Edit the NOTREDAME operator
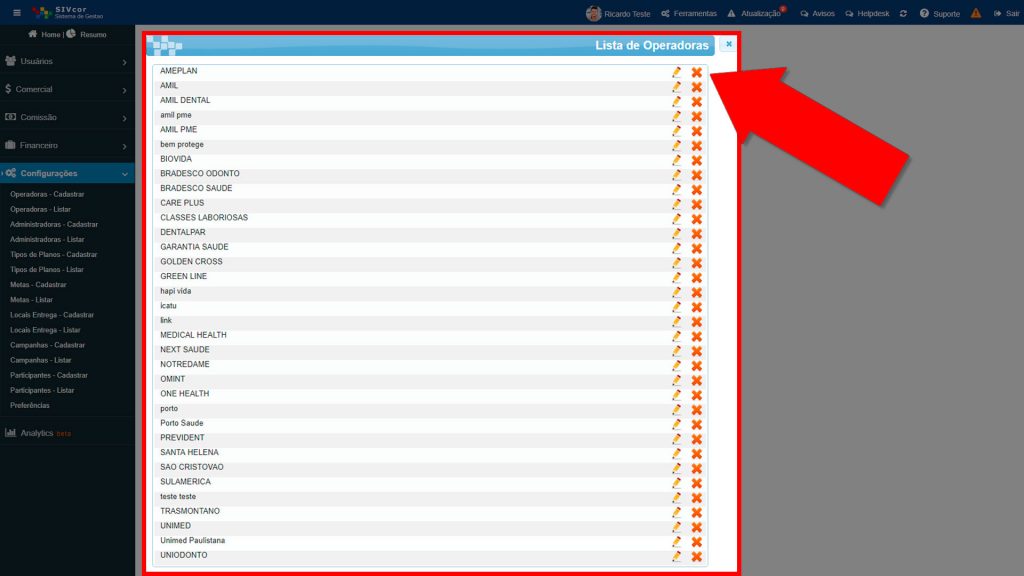 click(677, 366)
